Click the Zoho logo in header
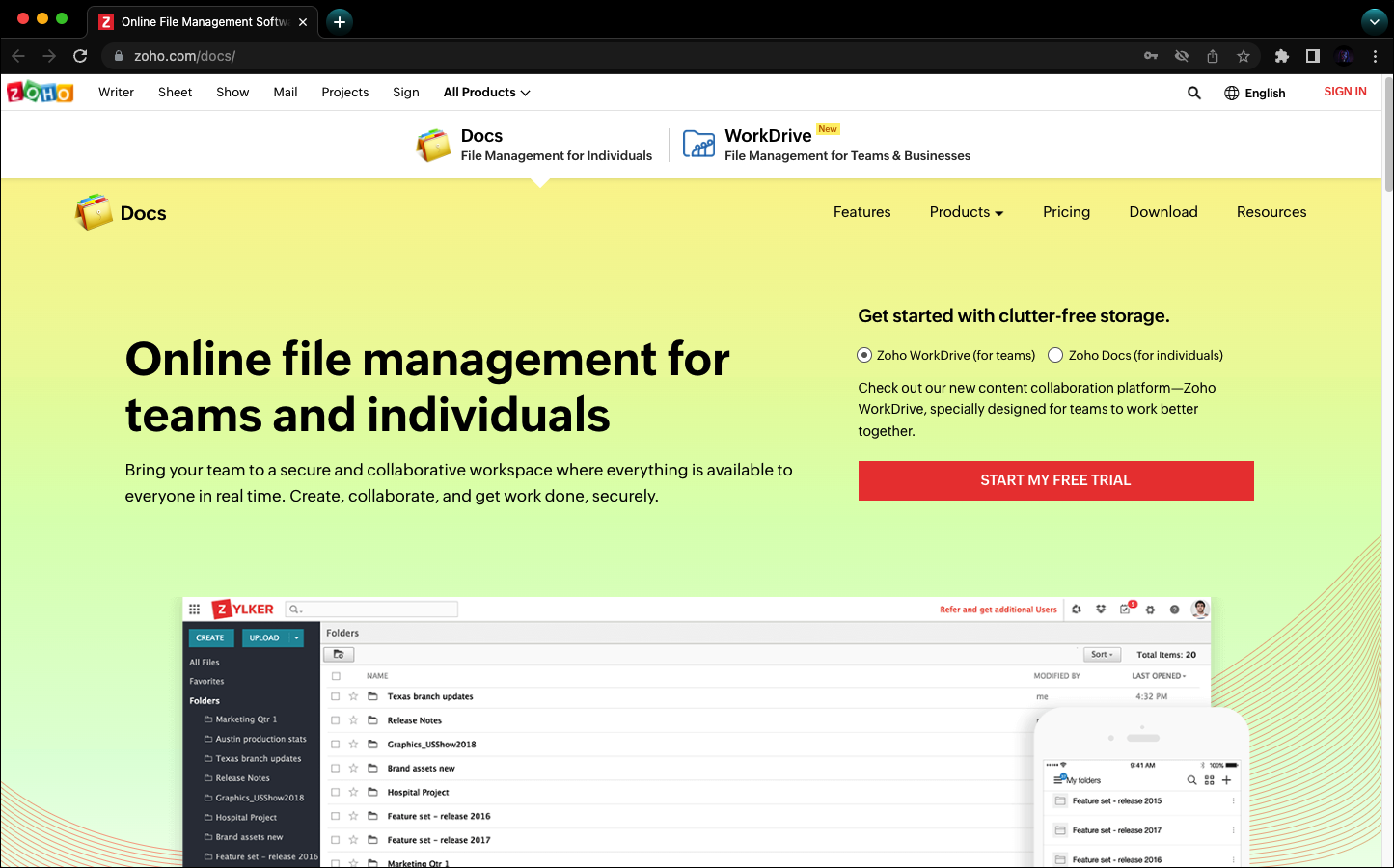 point(41,93)
